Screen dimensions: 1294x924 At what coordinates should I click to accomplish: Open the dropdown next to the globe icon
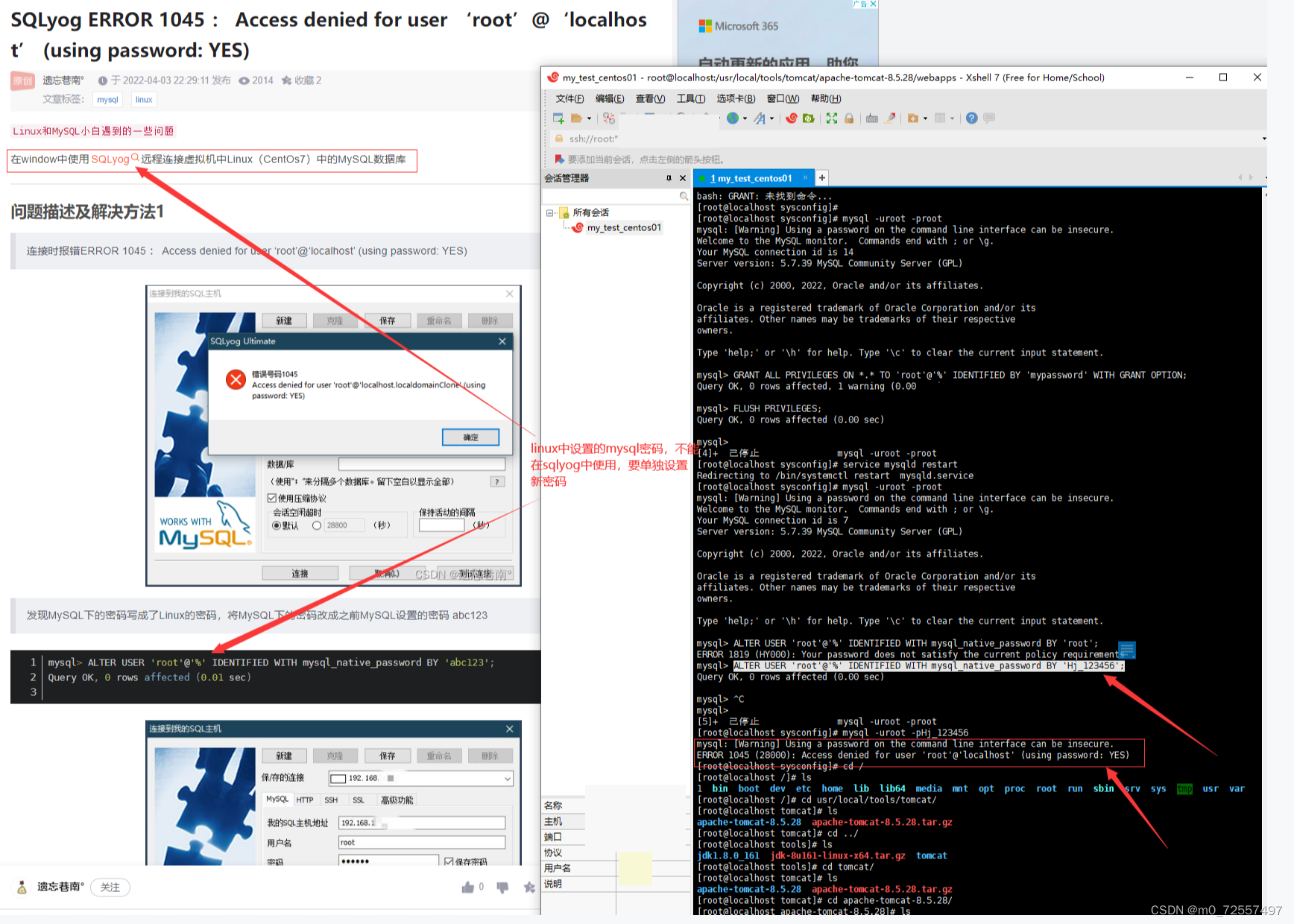coord(745,118)
